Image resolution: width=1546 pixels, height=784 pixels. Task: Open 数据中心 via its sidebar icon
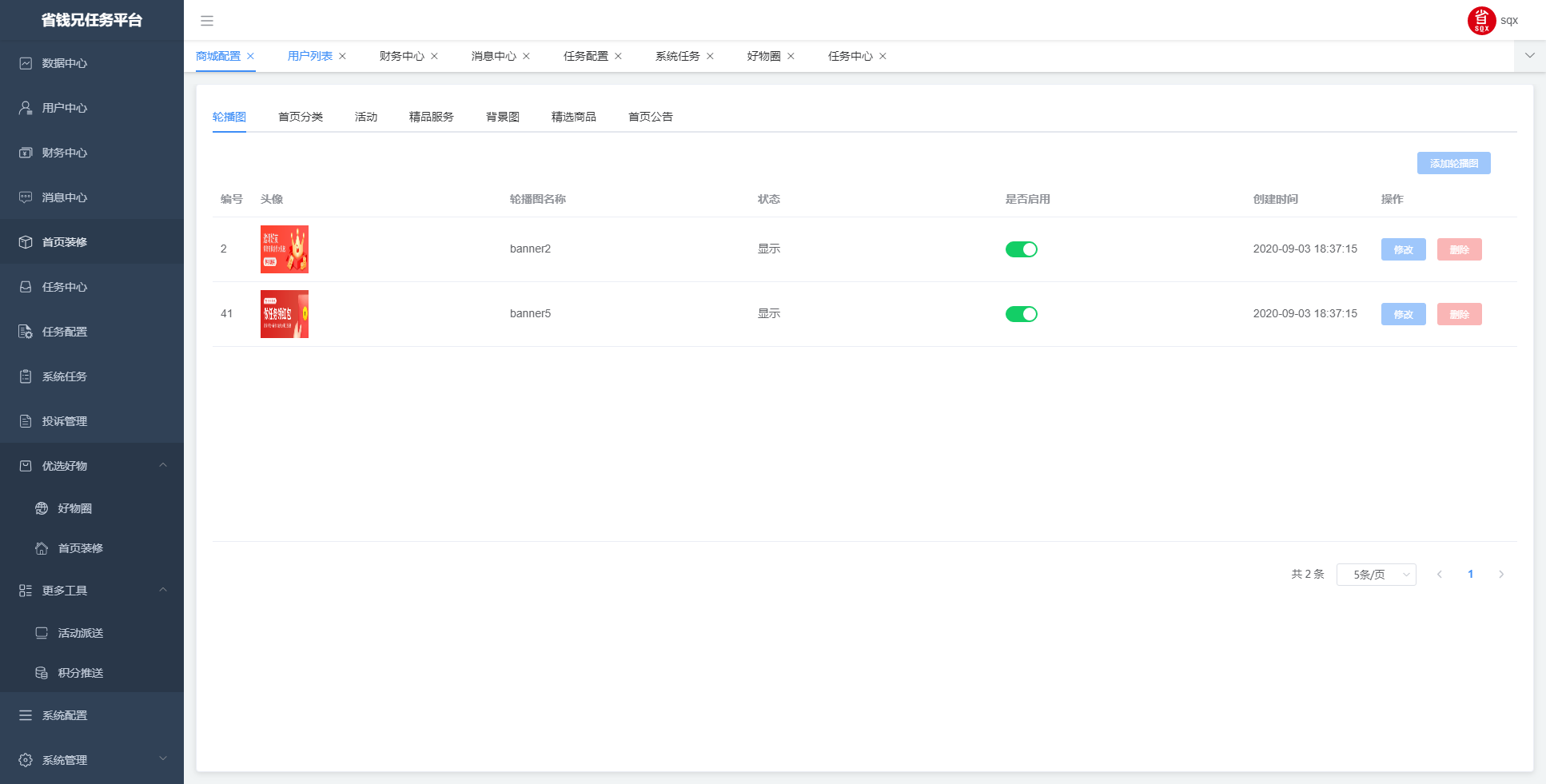(x=26, y=63)
